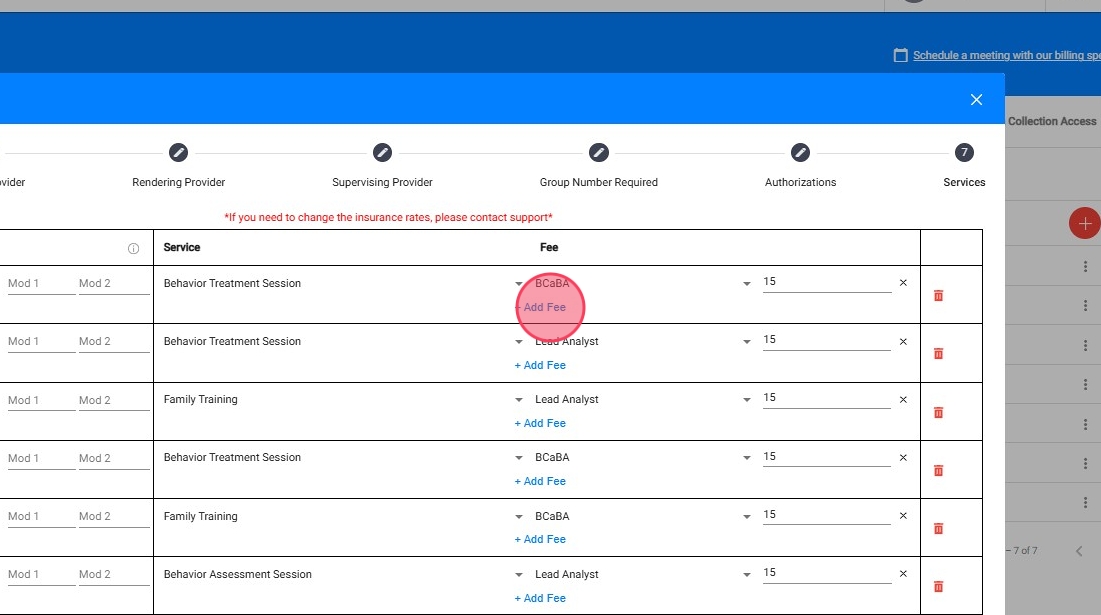Clear fee value in Family Training Lead Analyst row
The width and height of the screenshot is (1101, 615).
pos(903,399)
